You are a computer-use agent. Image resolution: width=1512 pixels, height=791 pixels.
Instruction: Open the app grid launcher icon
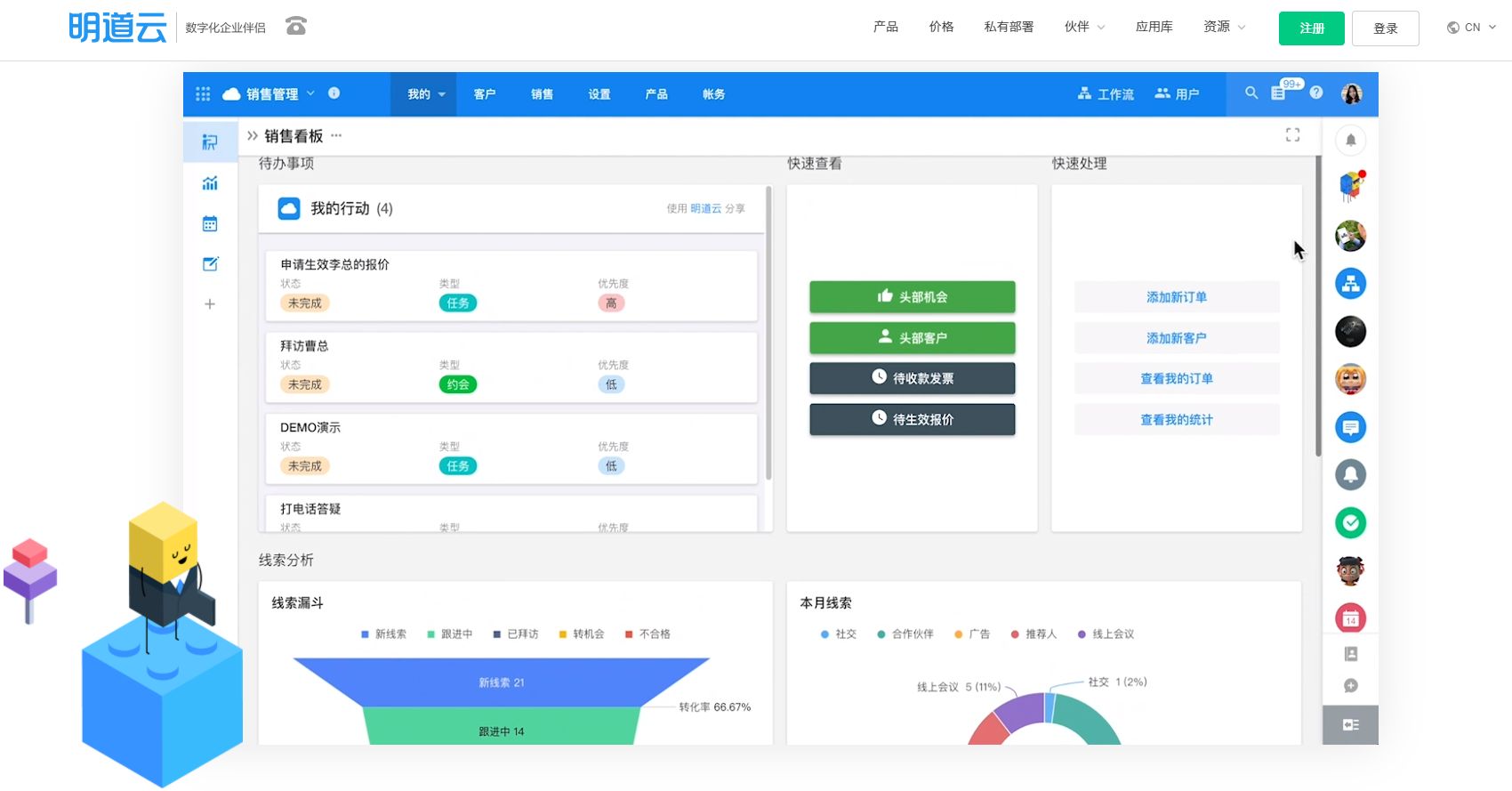point(203,93)
